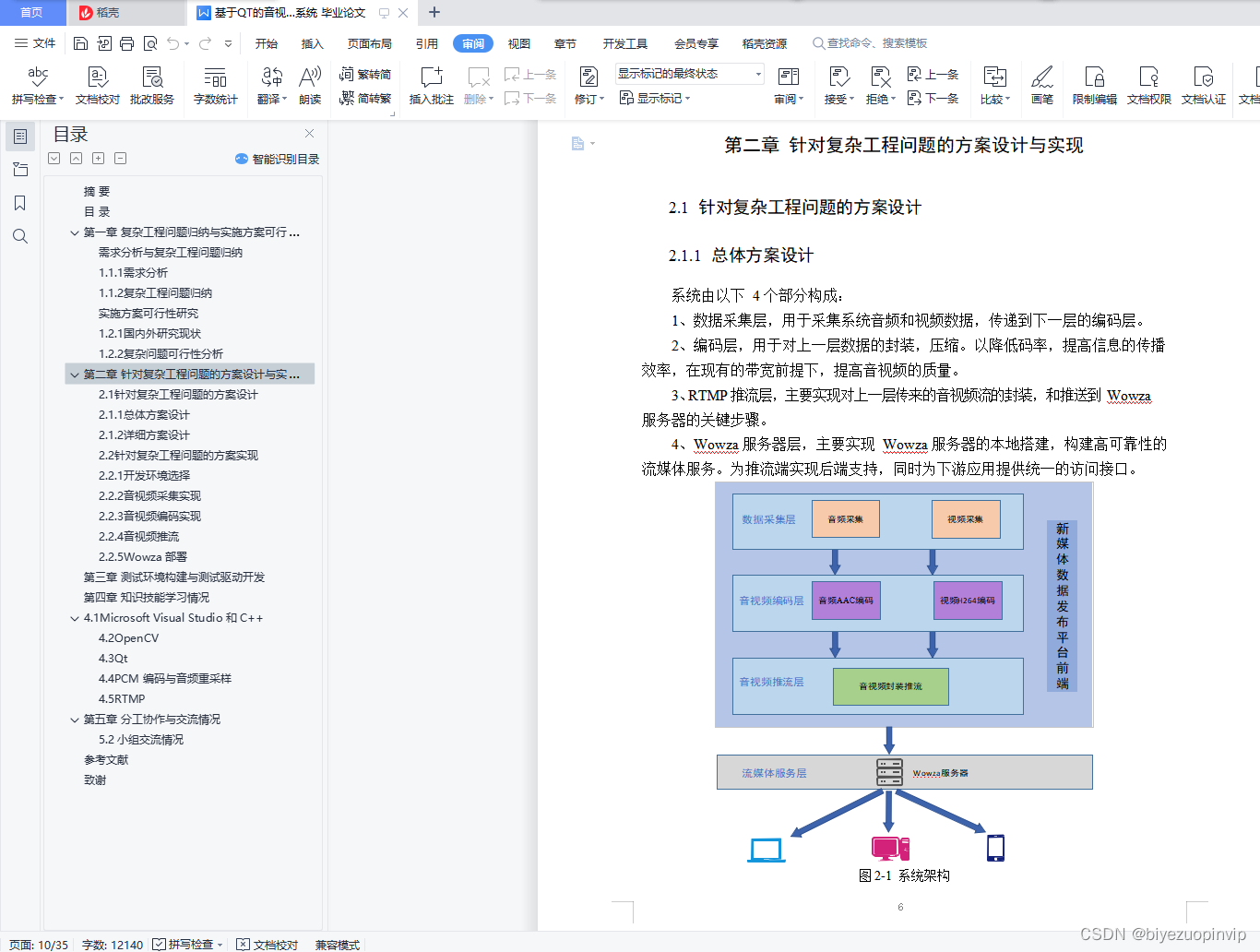Start 朗读 read-aloud for the document

pos(310,84)
